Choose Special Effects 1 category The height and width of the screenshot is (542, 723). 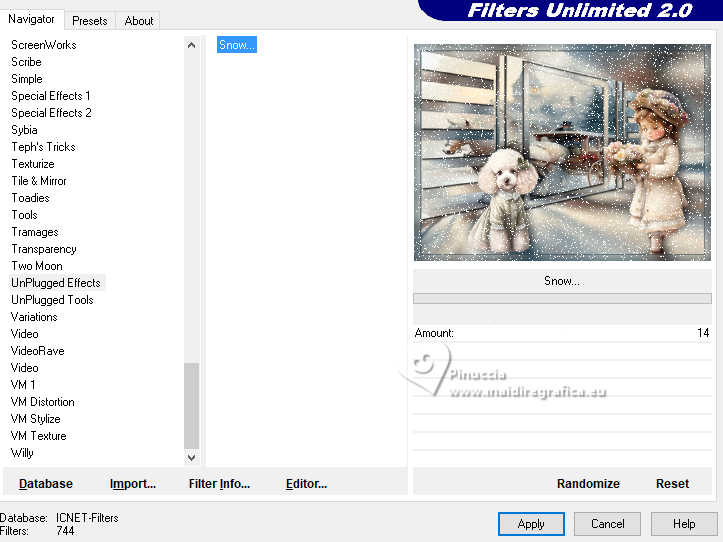pyautogui.click(x=51, y=96)
